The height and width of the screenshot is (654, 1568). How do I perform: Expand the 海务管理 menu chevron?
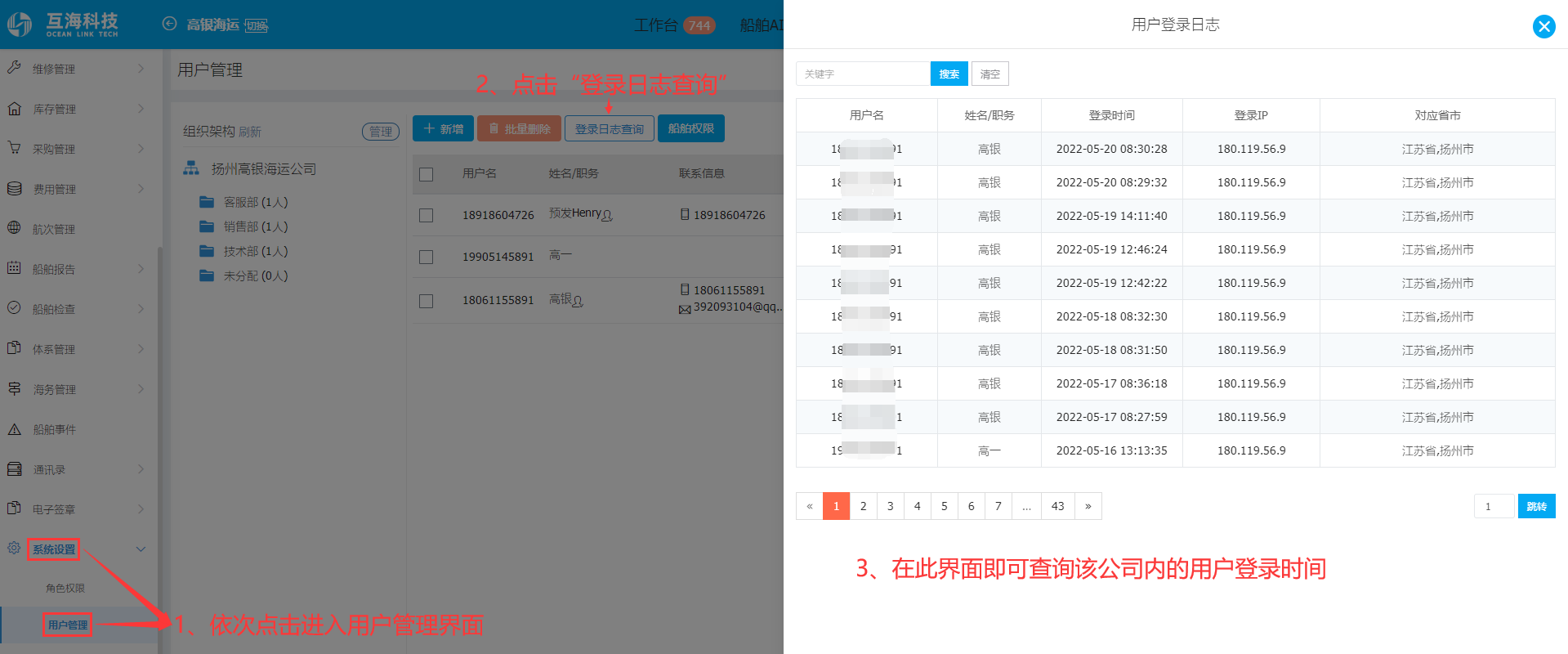(141, 389)
